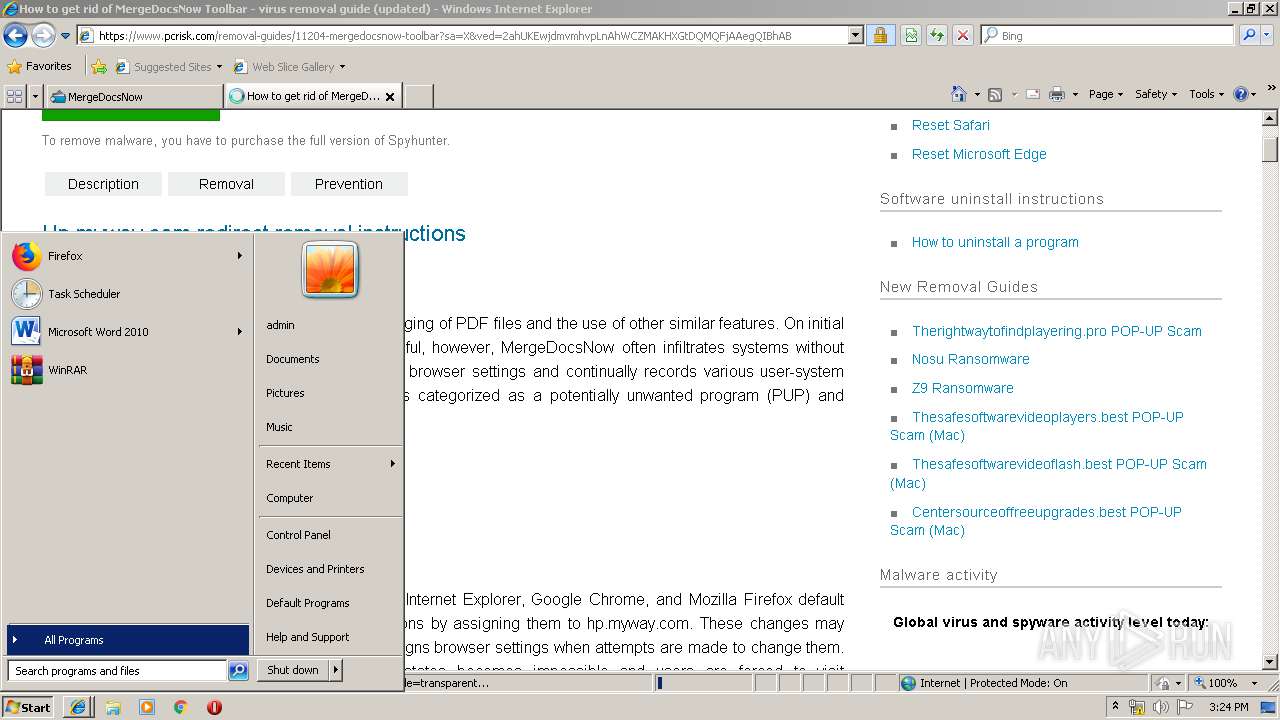Open the Favorites star button
Screen dimensions: 1280x720
[40, 66]
